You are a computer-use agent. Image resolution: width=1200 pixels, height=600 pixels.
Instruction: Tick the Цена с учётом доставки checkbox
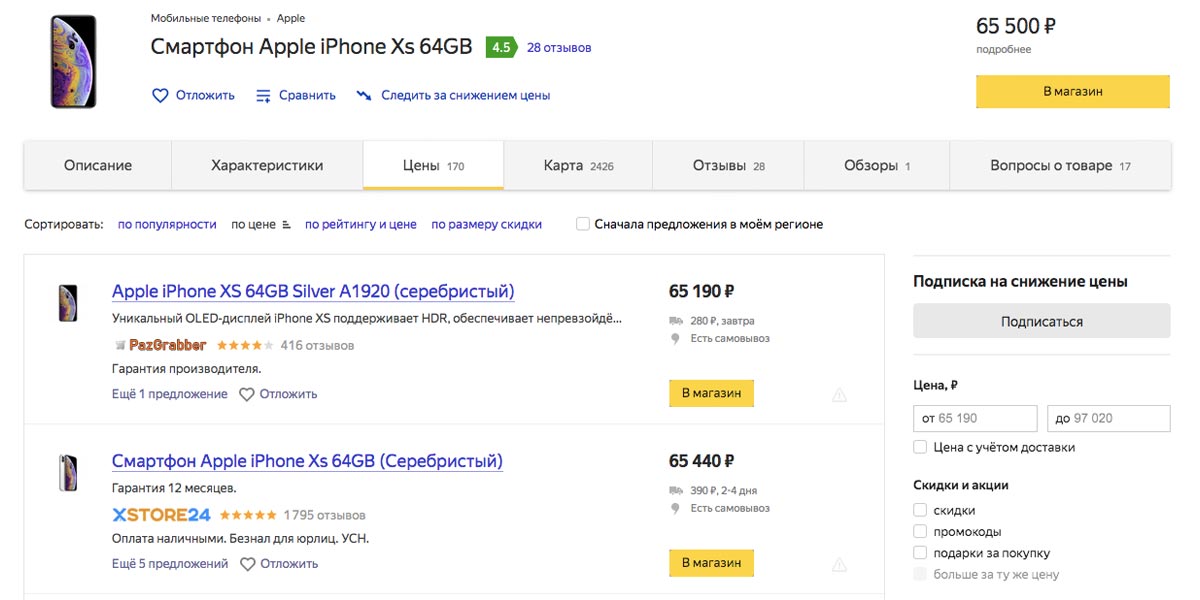pyautogui.click(x=920, y=447)
